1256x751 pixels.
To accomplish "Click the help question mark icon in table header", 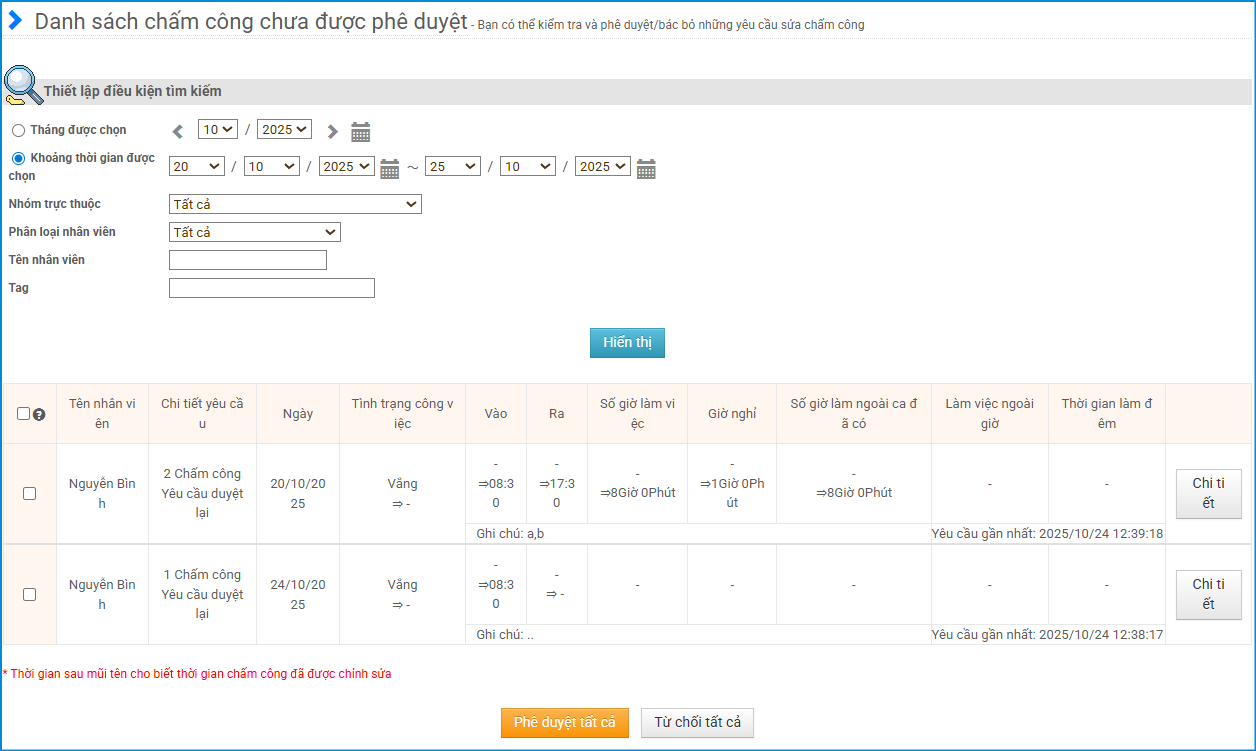I will (x=39, y=414).
